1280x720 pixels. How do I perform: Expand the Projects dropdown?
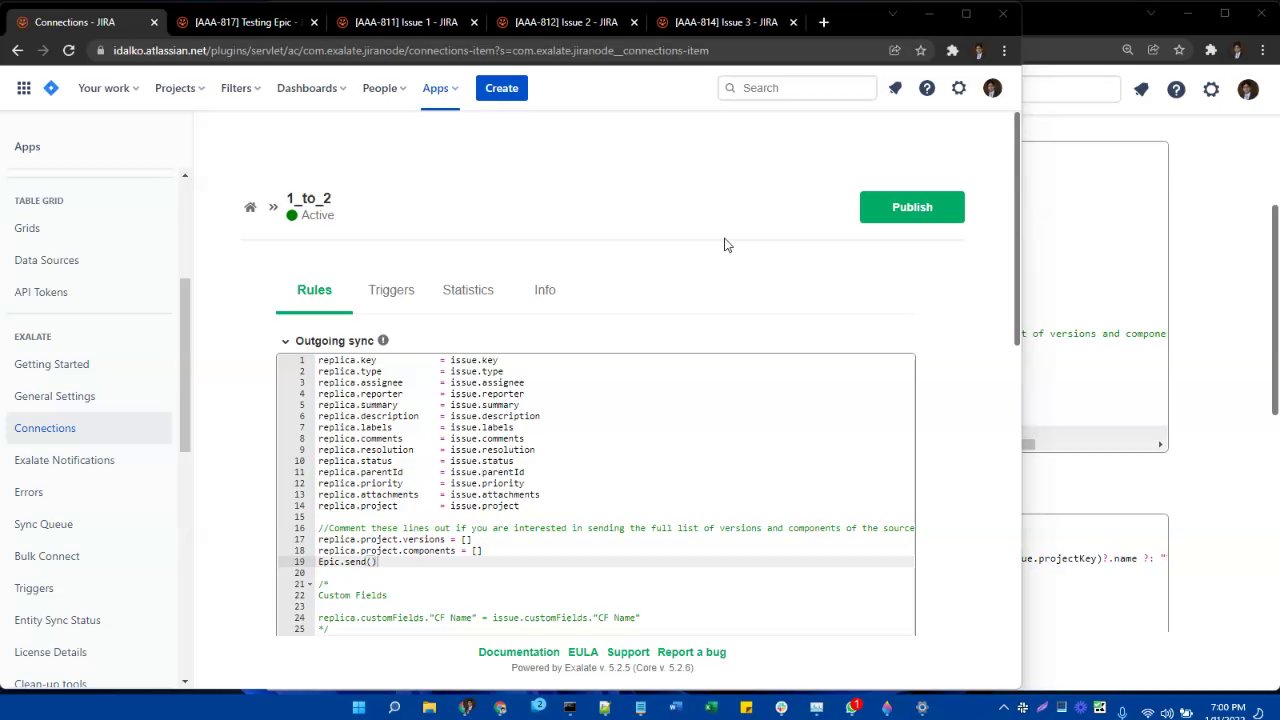tap(180, 88)
